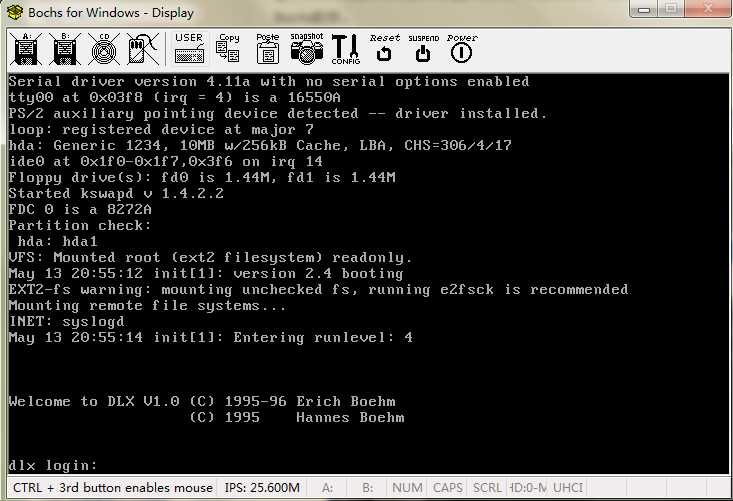The width and height of the screenshot is (733, 501).
Task: Click the floppy B: drive icon
Action: click(x=65, y=49)
